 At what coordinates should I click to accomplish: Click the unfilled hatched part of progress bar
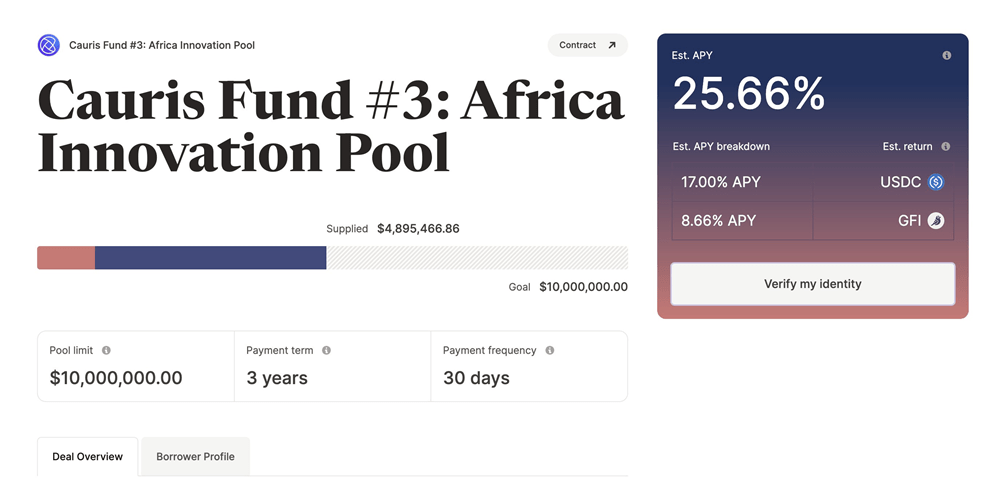click(x=477, y=258)
